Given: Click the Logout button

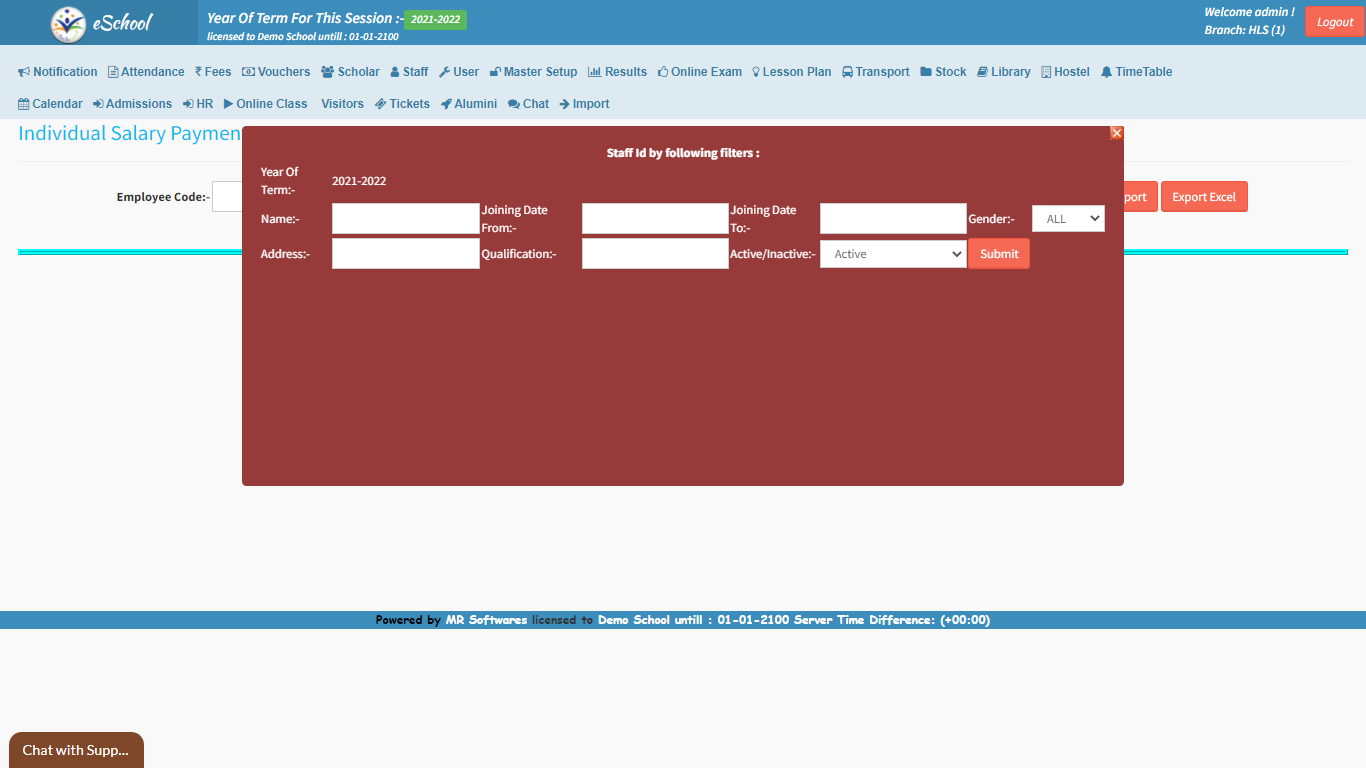Looking at the screenshot, I should 1334,22.
